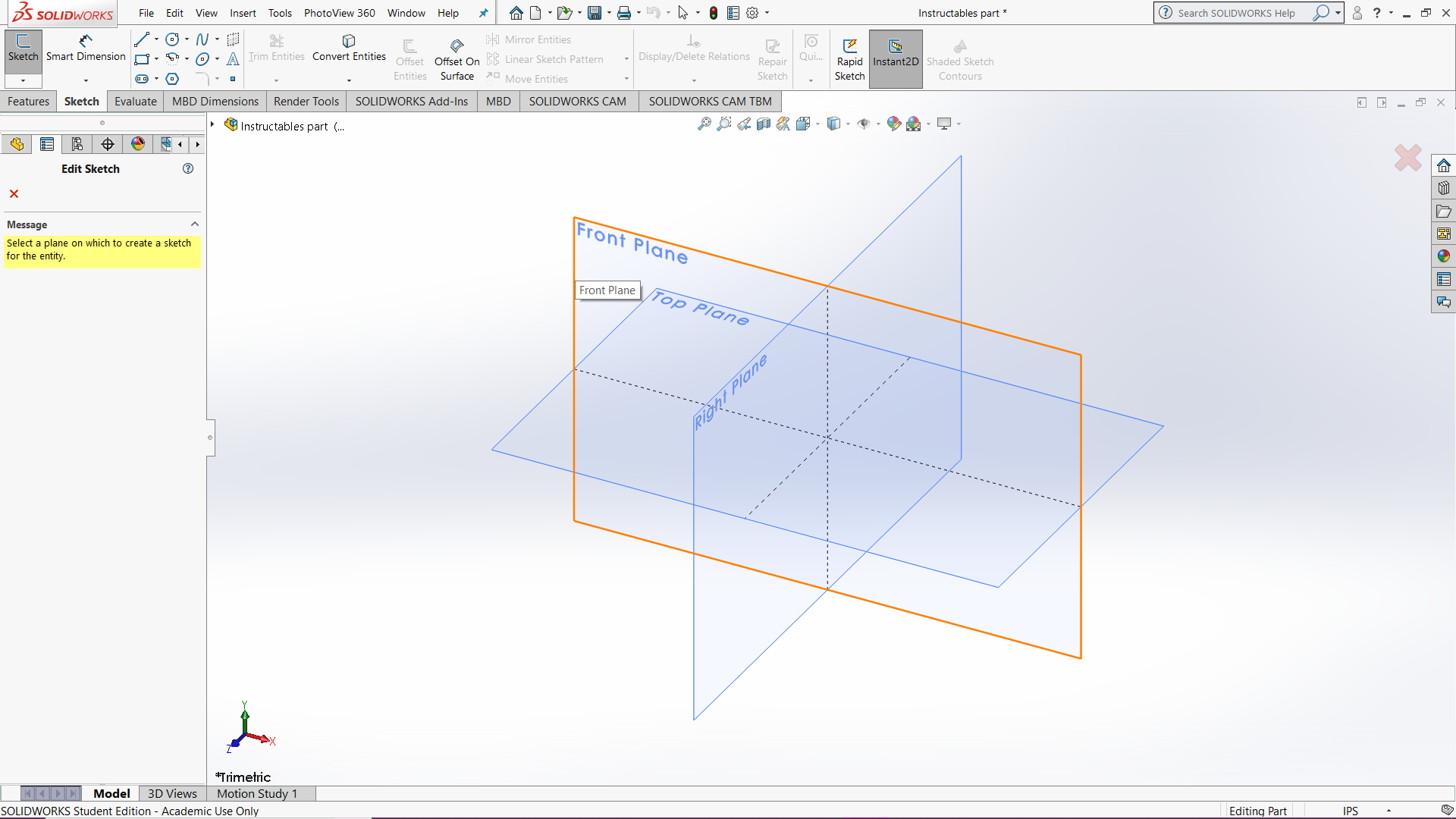This screenshot has height=819, width=1456.
Task: Collapse the Message panel
Action: pos(194,223)
